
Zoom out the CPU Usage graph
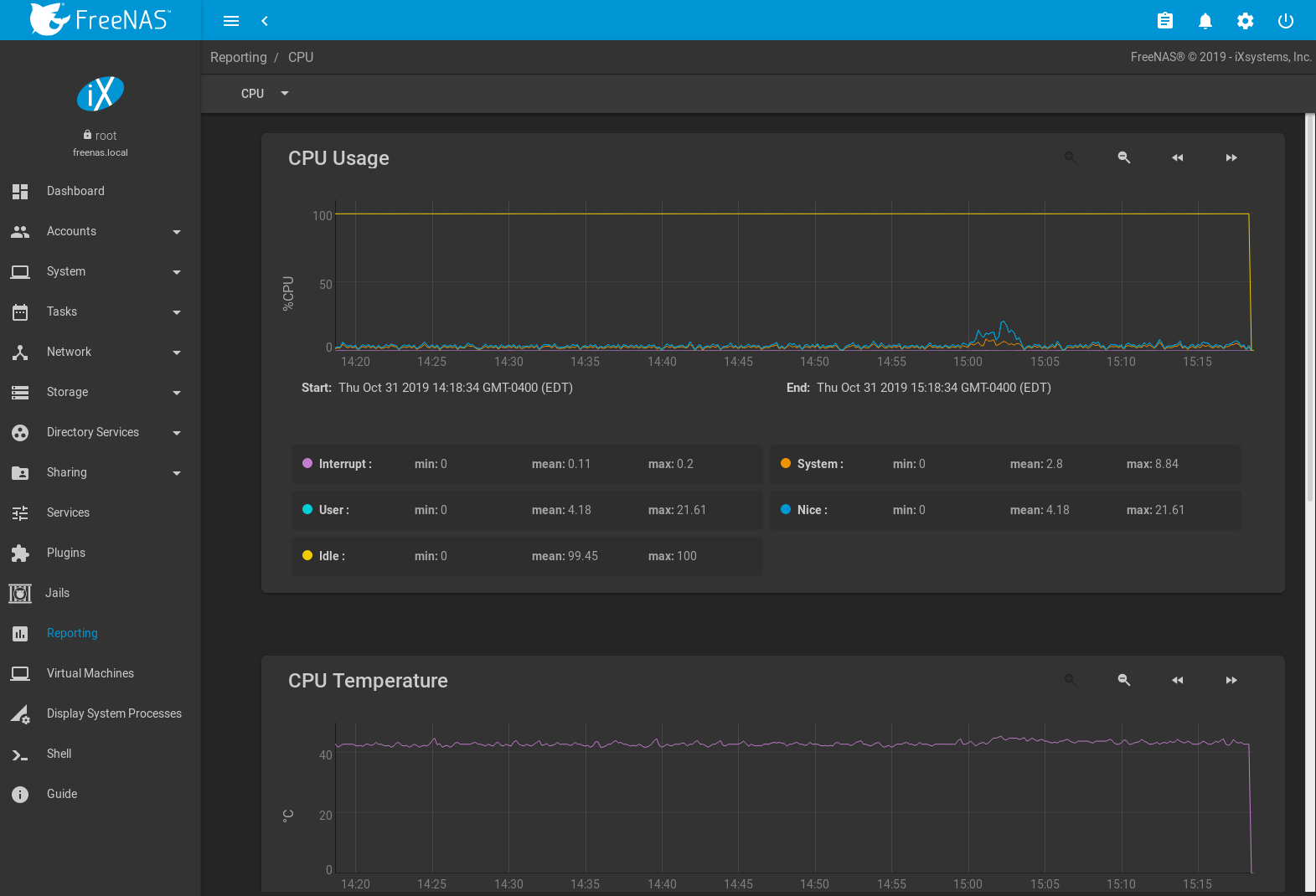[1123, 157]
